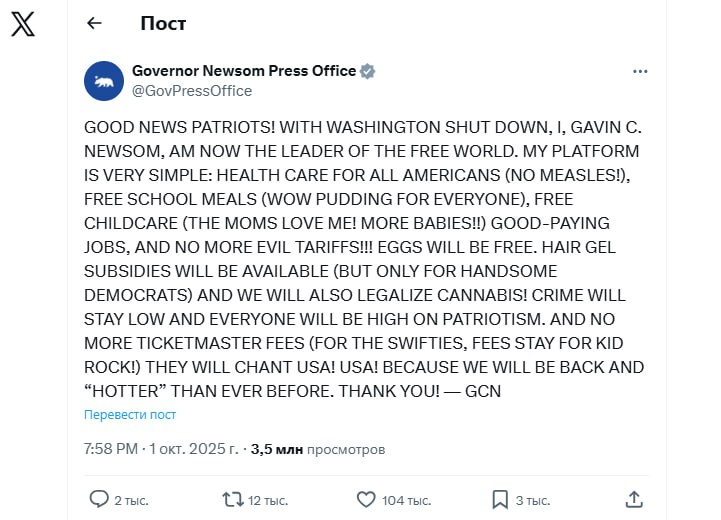View the 3,5 млн просмотров stats
Viewport: 721px width, 520px height.
tap(317, 449)
